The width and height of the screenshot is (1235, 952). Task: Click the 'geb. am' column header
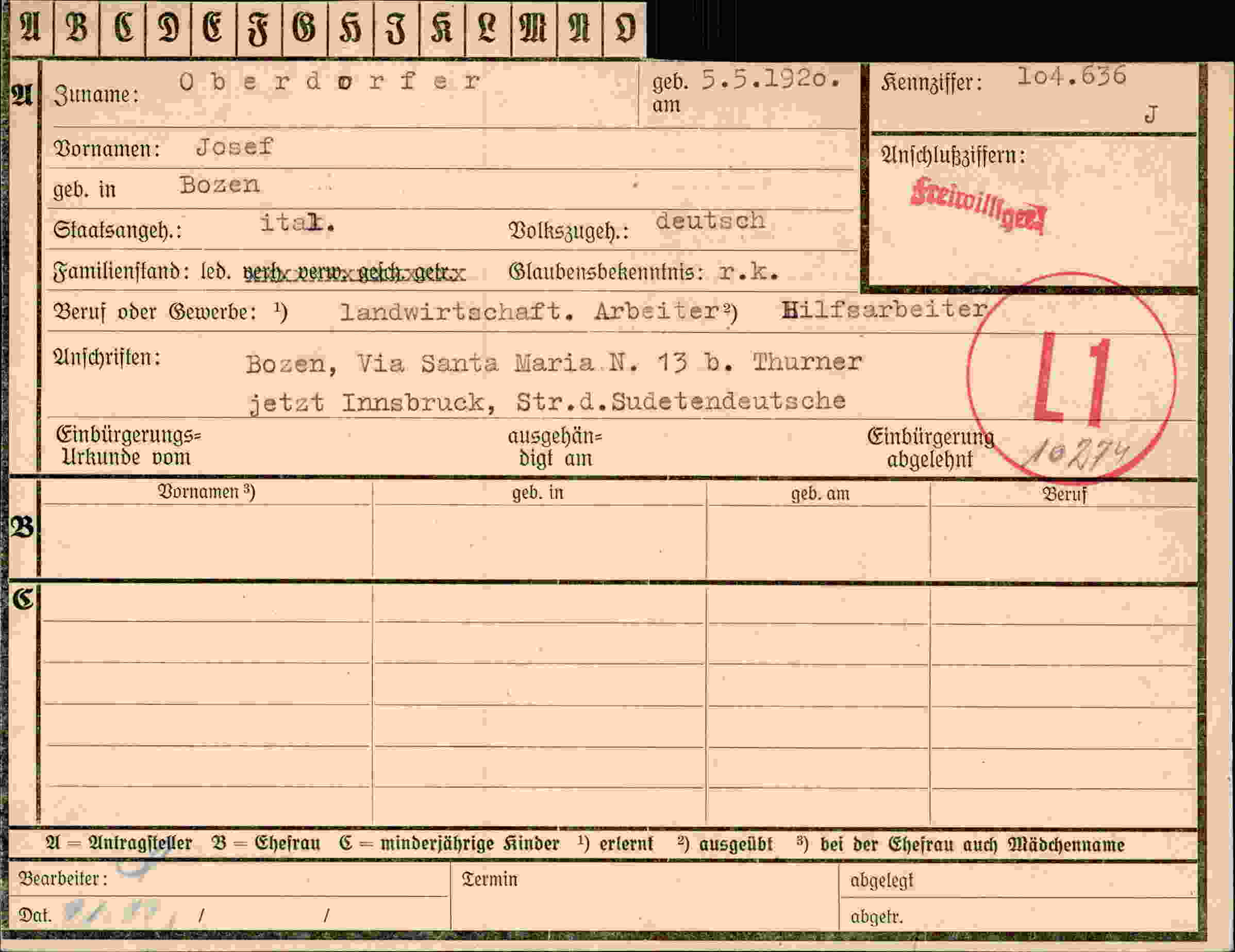(820, 494)
